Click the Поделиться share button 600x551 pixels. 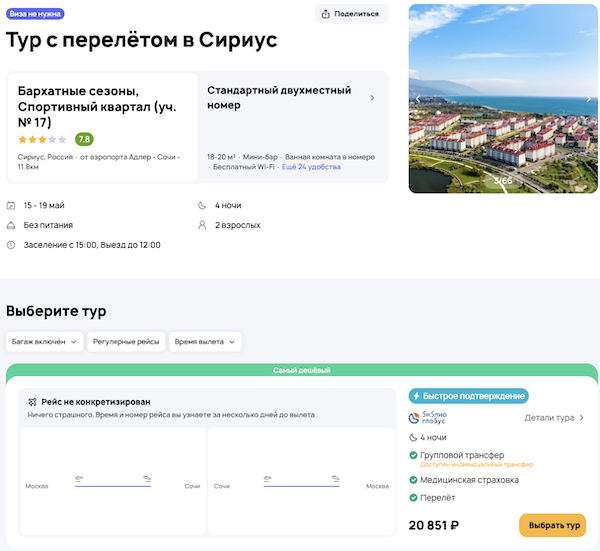tap(351, 14)
